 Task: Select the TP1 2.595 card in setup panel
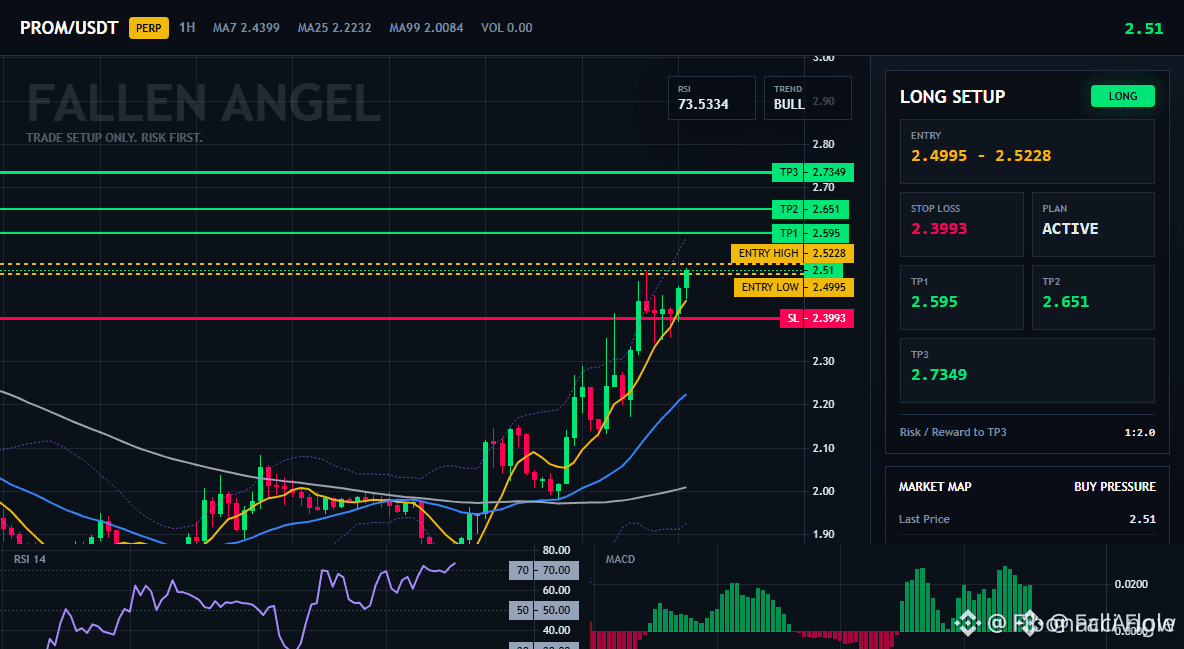(x=961, y=297)
